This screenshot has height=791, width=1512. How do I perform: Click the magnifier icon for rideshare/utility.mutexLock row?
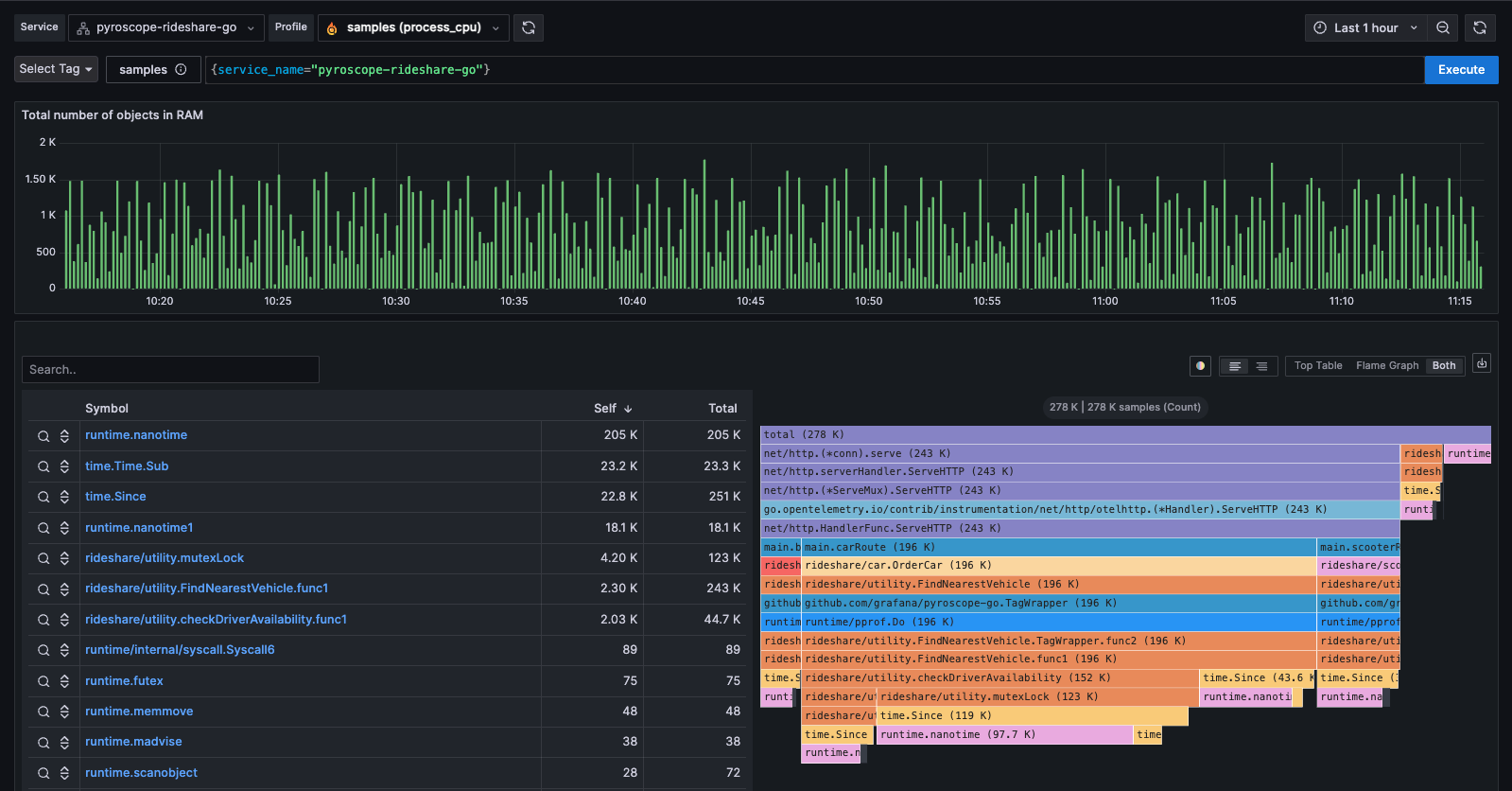coord(43,558)
